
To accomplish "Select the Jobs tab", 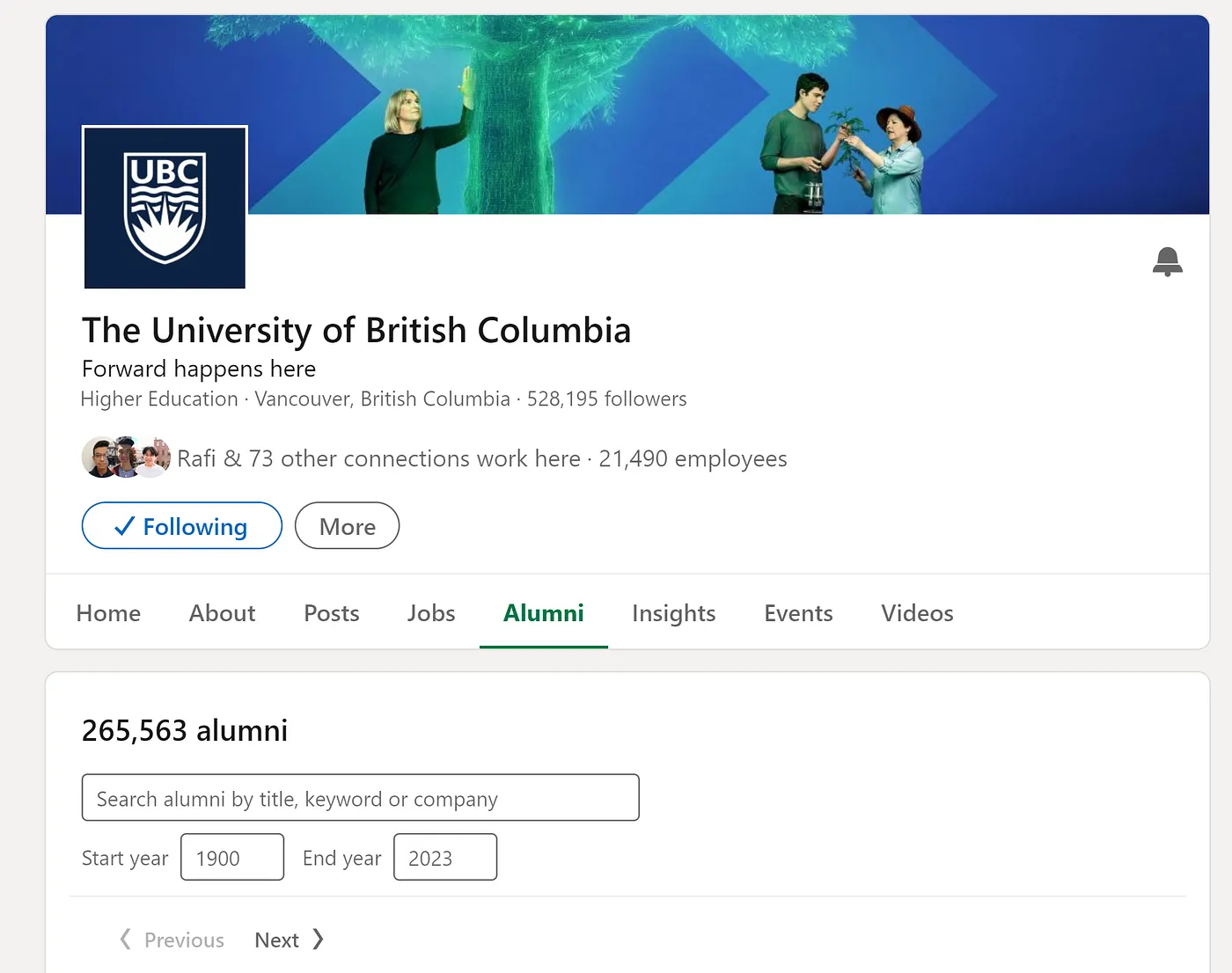I will 431,613.
